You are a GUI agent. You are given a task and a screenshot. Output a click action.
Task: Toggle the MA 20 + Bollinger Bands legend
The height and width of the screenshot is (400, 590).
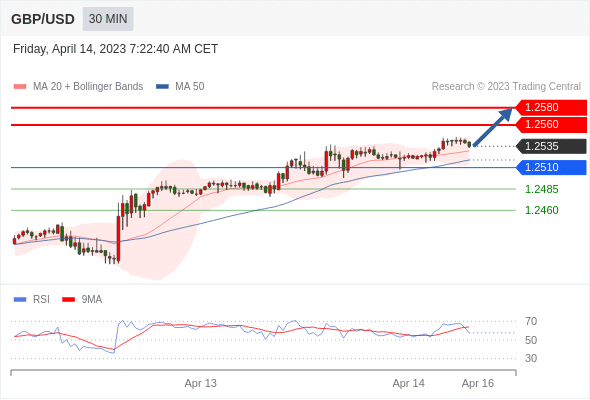[x=78, y=87]
